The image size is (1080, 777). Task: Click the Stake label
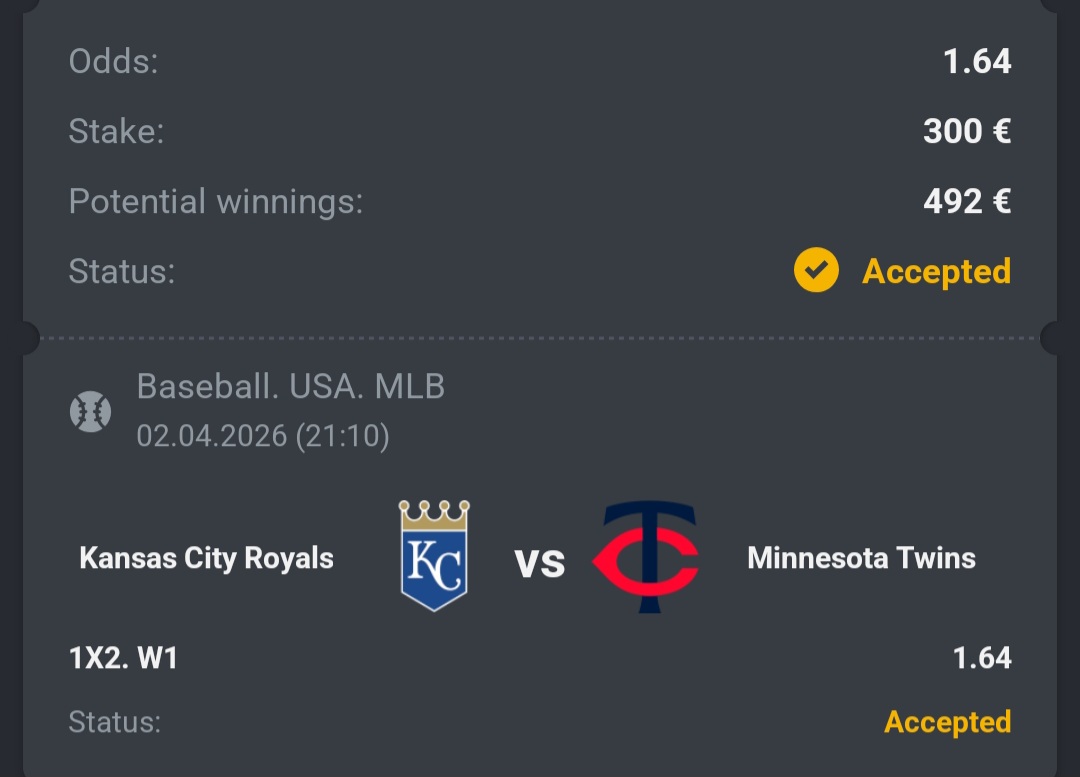click(116, 131)
